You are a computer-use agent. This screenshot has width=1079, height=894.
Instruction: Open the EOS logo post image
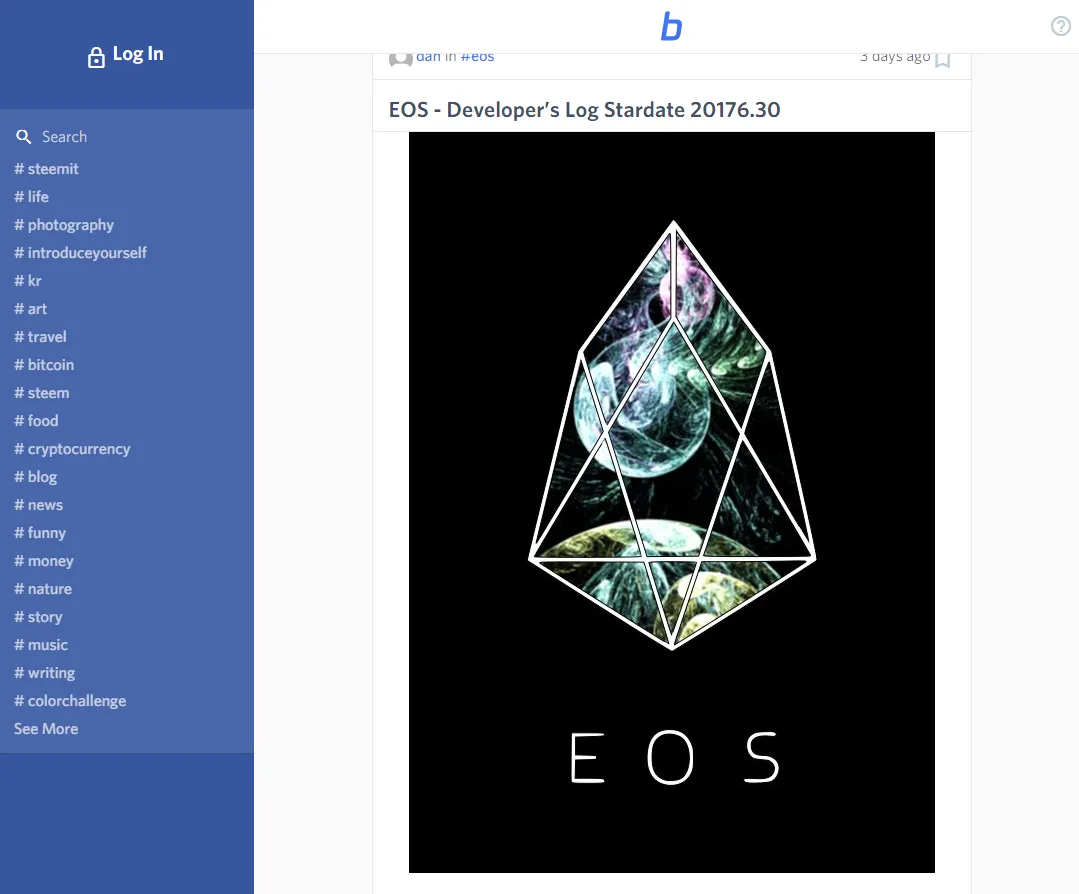tap(672, 502)
